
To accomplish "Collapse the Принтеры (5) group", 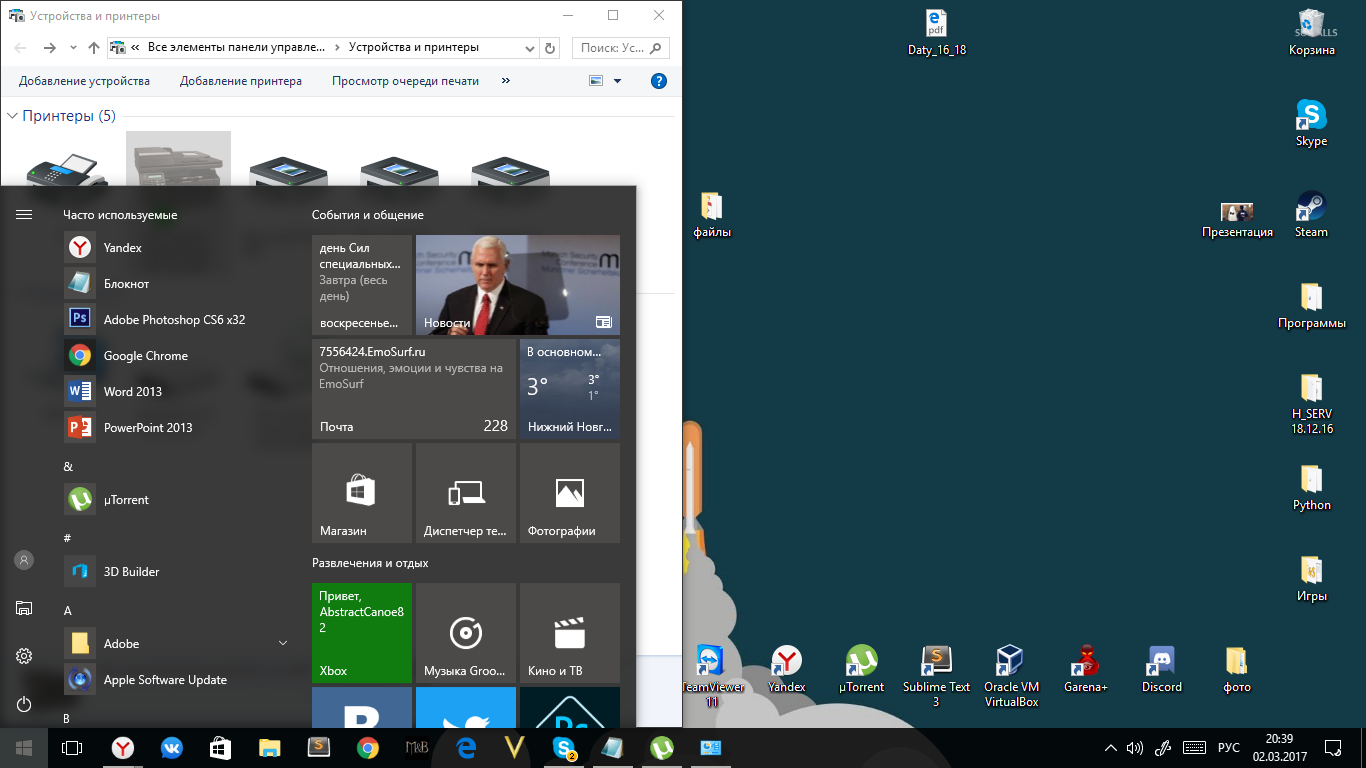I will (x=13, y=116).
